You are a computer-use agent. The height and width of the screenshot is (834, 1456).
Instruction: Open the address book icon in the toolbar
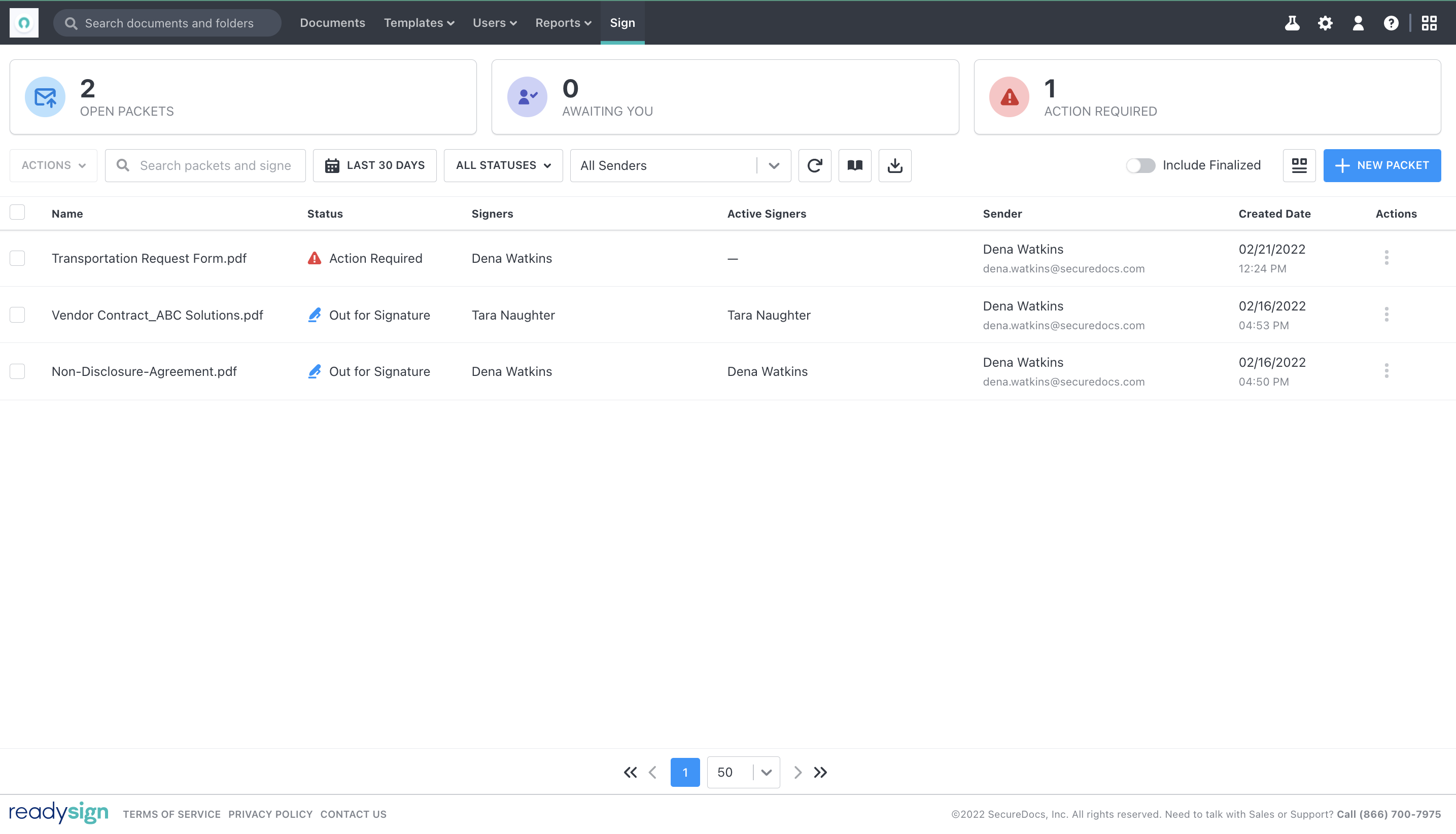pyautogui.click(x=855, y=165)
